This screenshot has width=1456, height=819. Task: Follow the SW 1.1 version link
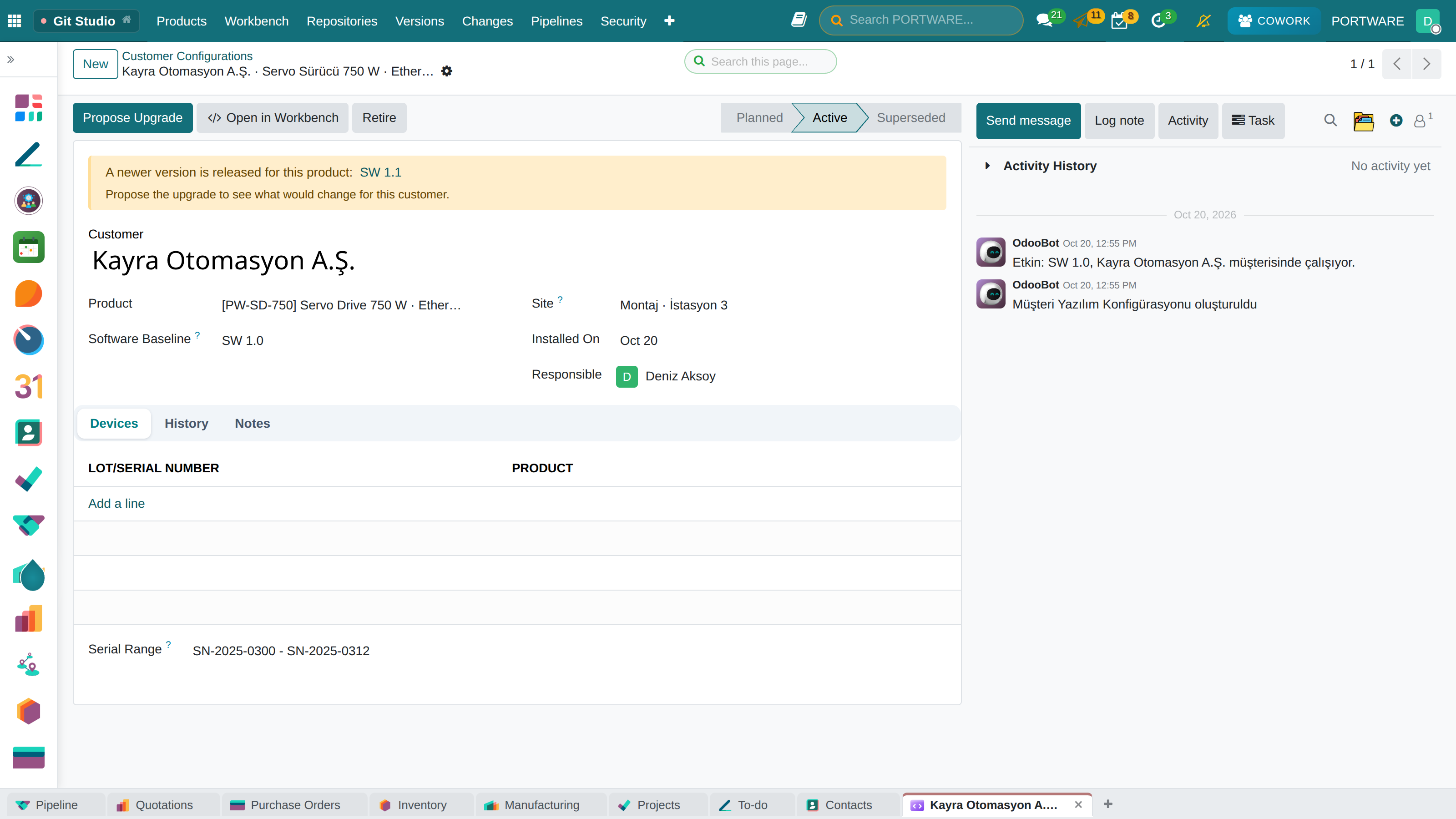pos(380,172)
